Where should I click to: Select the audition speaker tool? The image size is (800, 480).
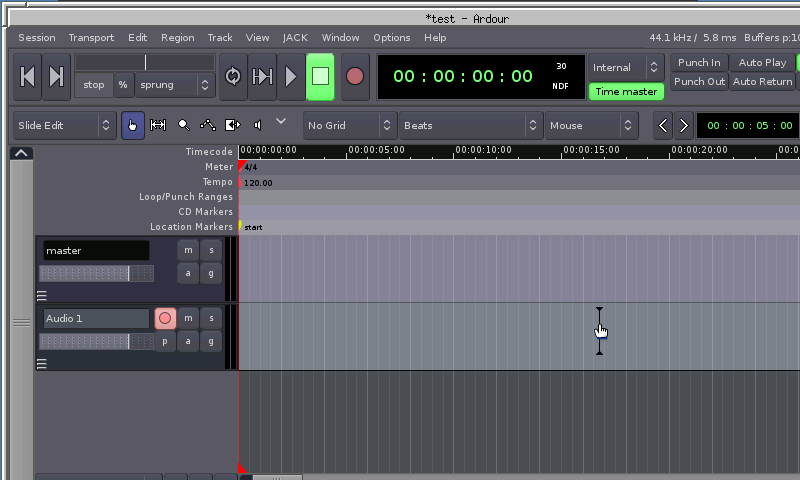(x=258, y=125)
